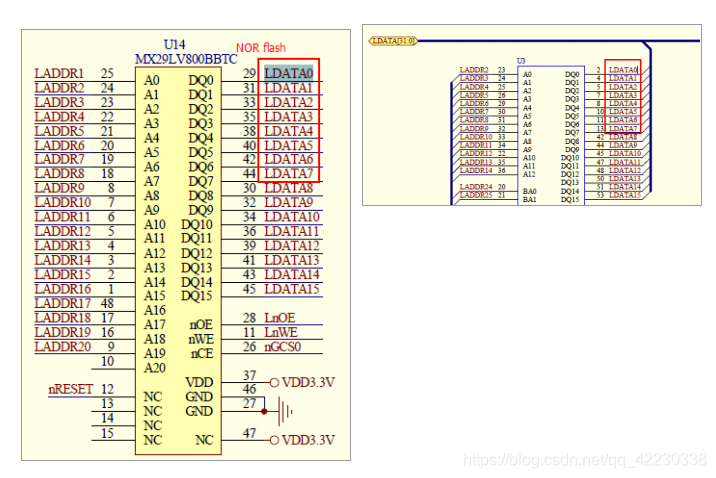Select pin name BA1 inside U3

530,200
